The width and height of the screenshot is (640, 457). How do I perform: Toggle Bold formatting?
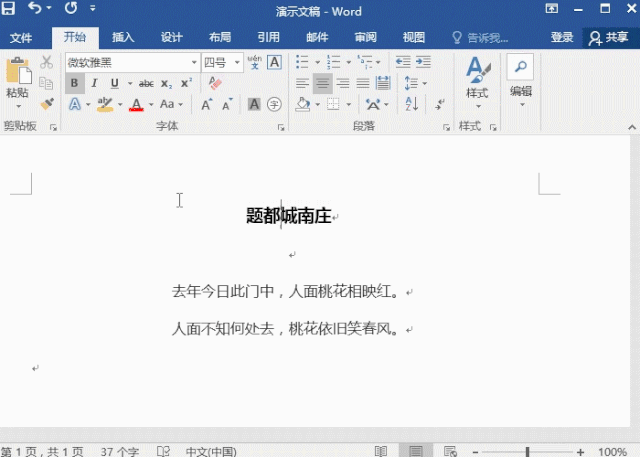(74, 83)
